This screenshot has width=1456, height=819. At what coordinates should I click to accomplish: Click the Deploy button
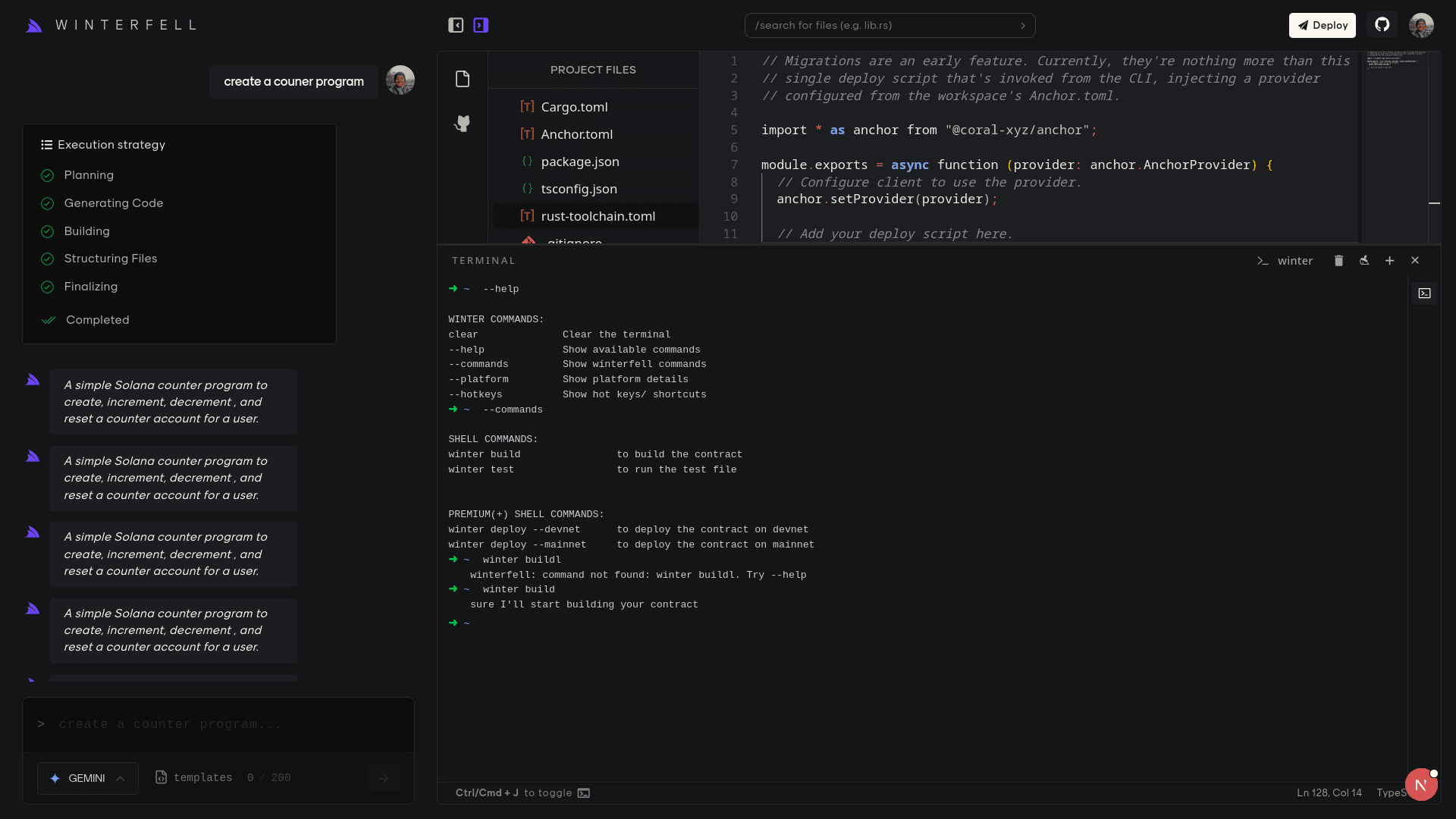1322,25
